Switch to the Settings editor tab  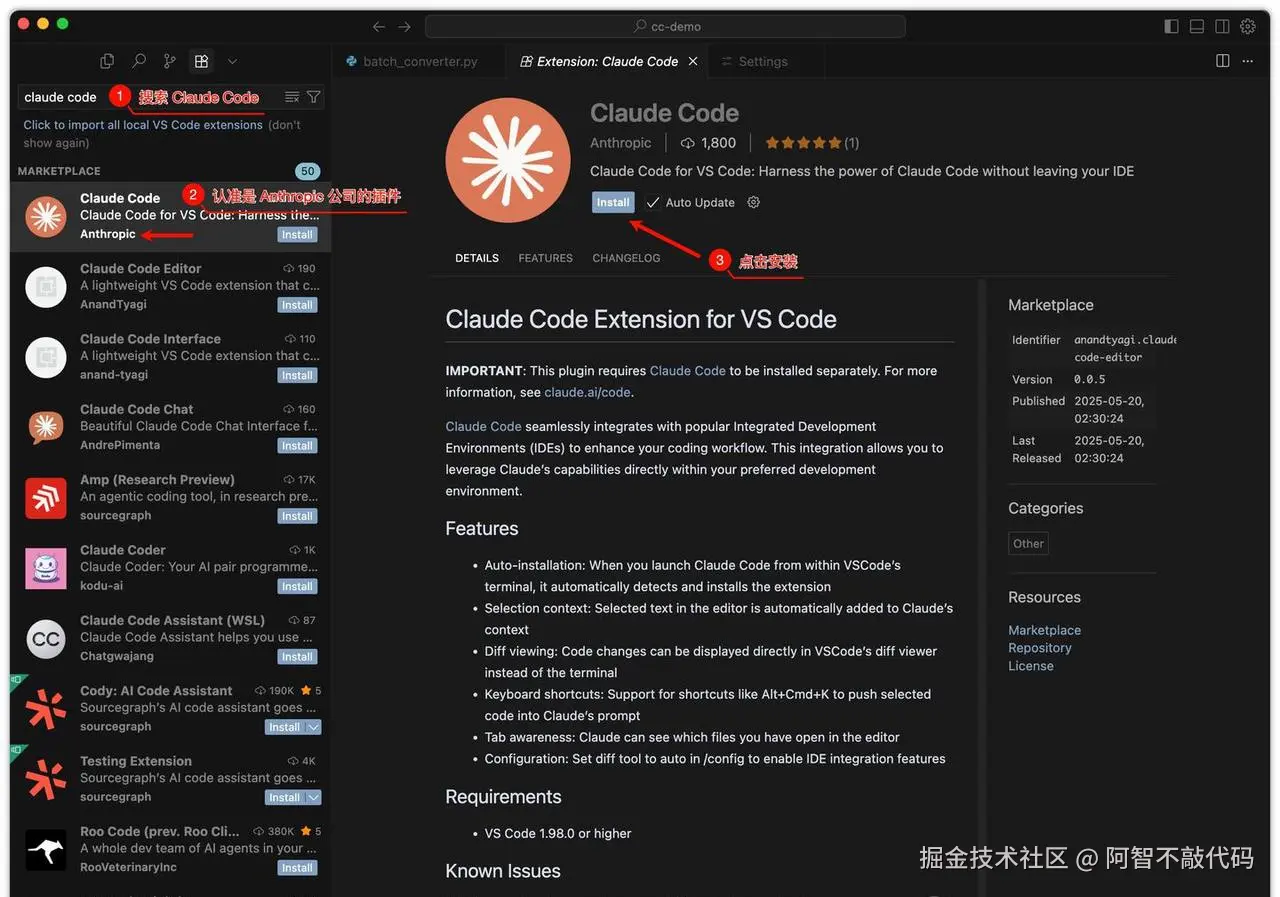point(763,61)
